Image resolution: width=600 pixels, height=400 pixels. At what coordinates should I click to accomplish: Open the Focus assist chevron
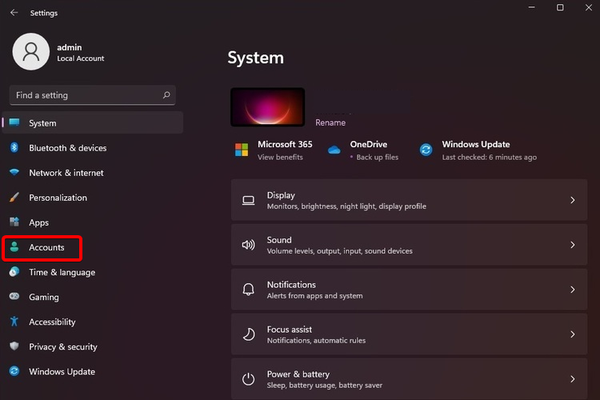(x=572, y=334)
